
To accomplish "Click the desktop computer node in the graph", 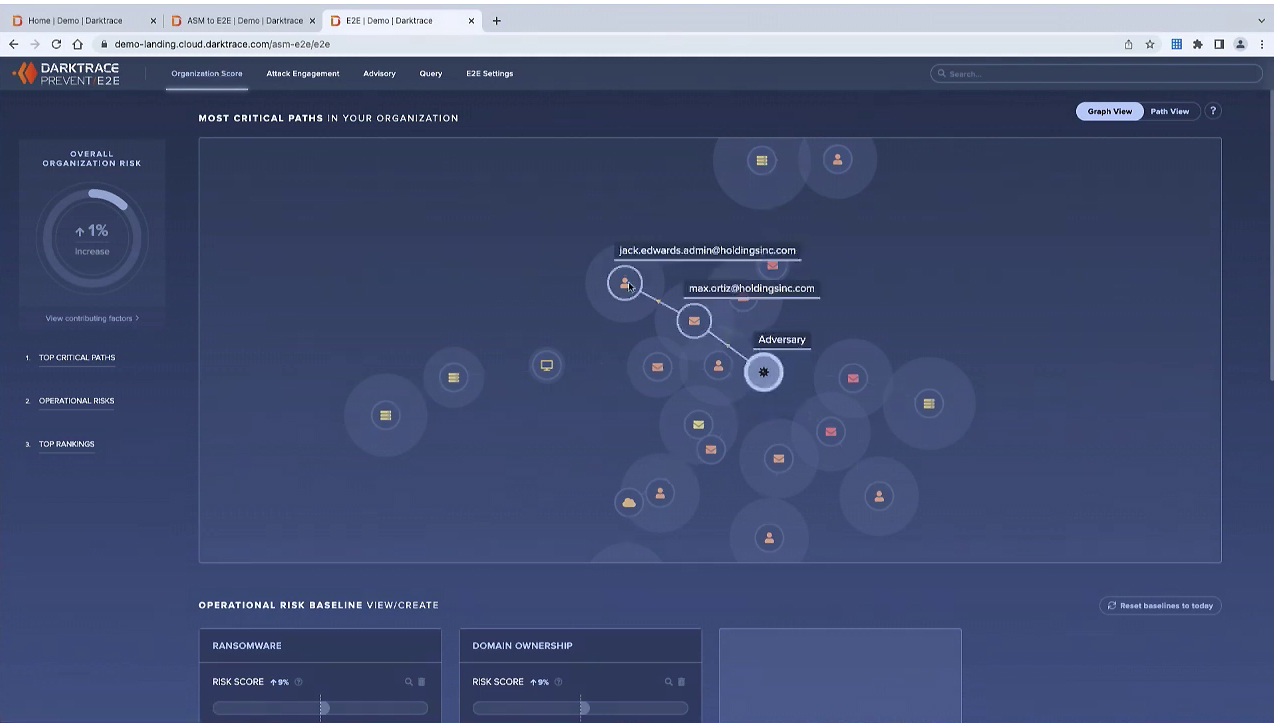I will 547,365.
